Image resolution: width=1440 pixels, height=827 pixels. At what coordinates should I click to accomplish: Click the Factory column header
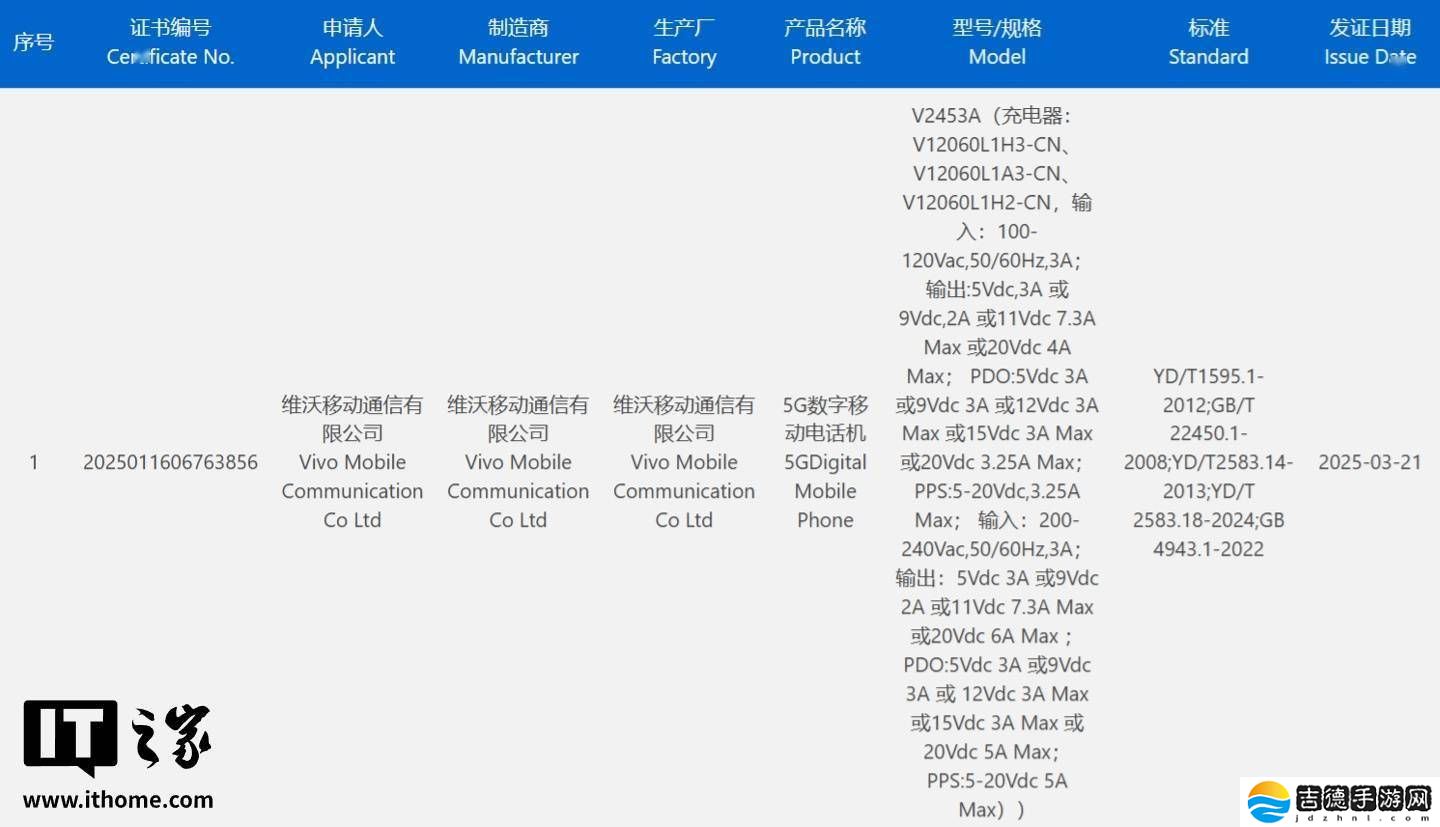coord(684,42)
